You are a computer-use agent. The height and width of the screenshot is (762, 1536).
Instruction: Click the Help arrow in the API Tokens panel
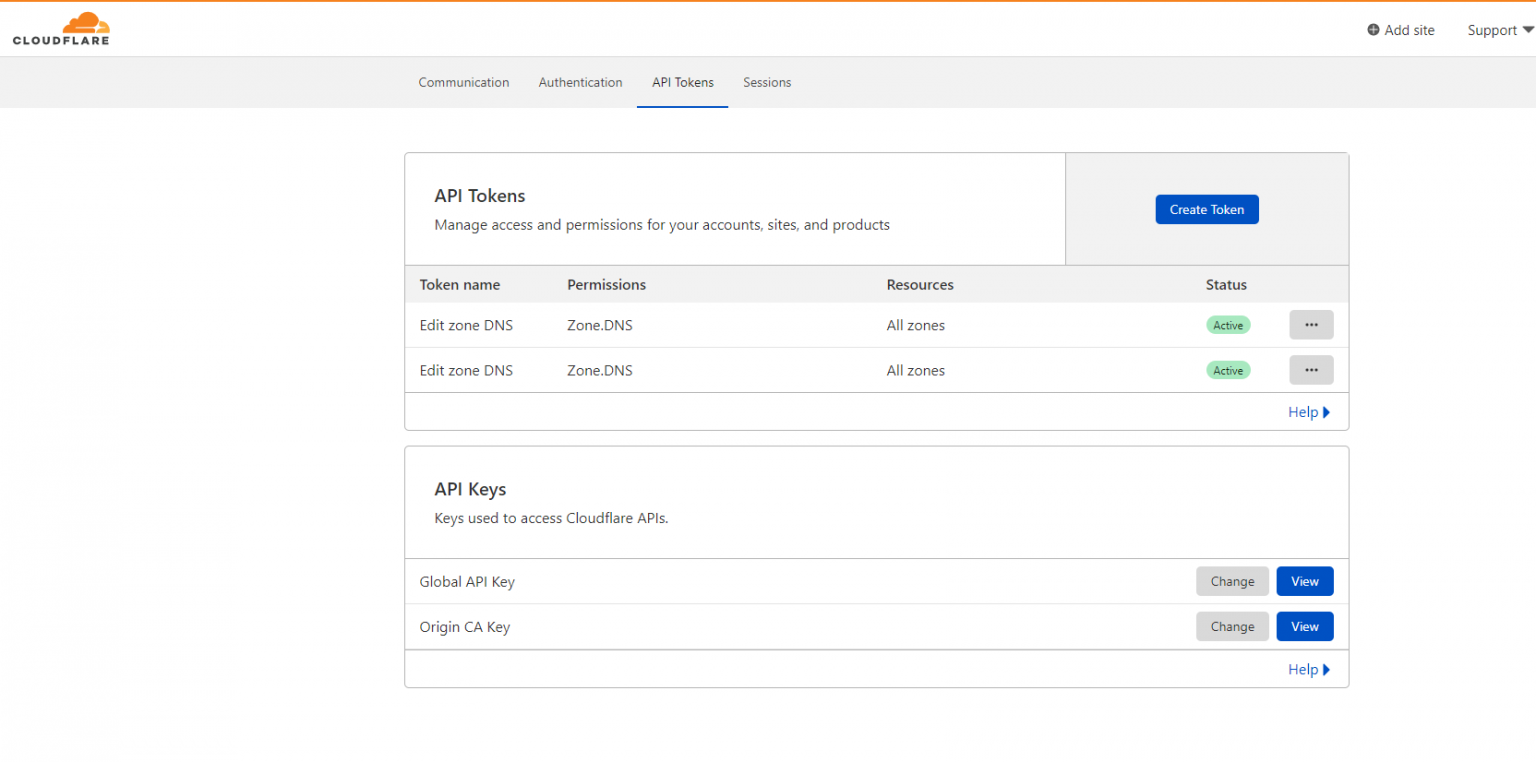click(1326, 411)
